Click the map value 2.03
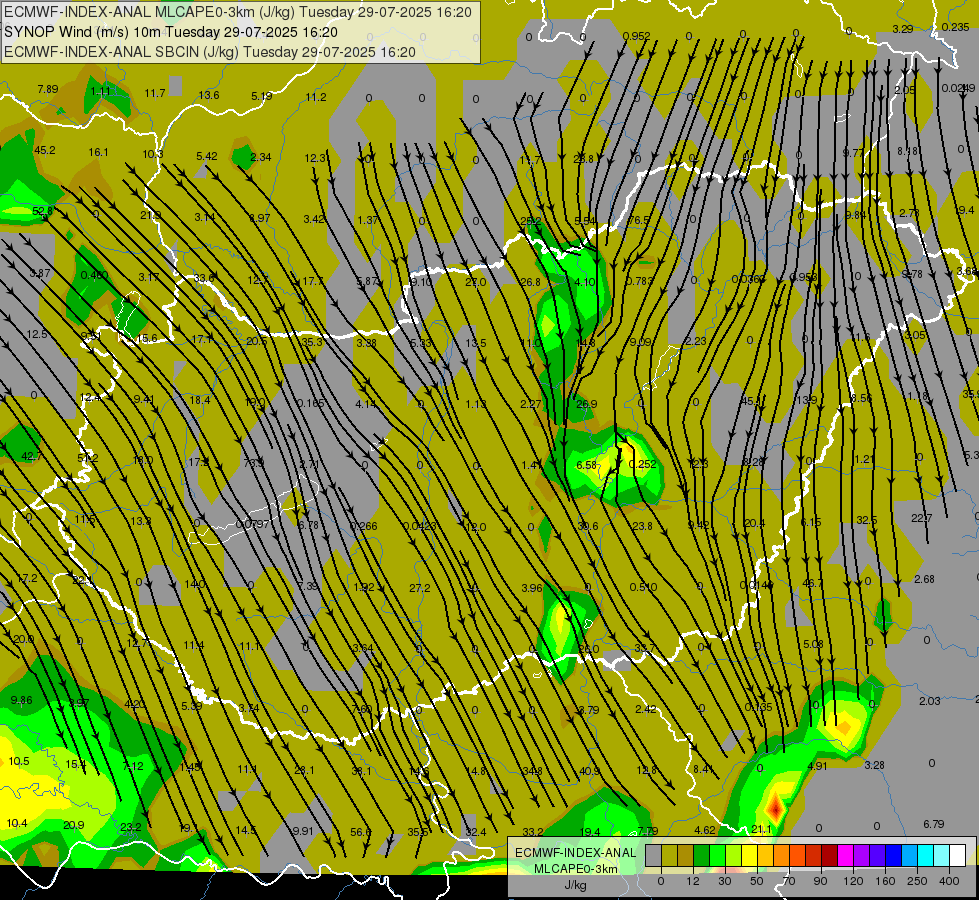Viewport: 979px width, 900px height. (x=929, y=701)
